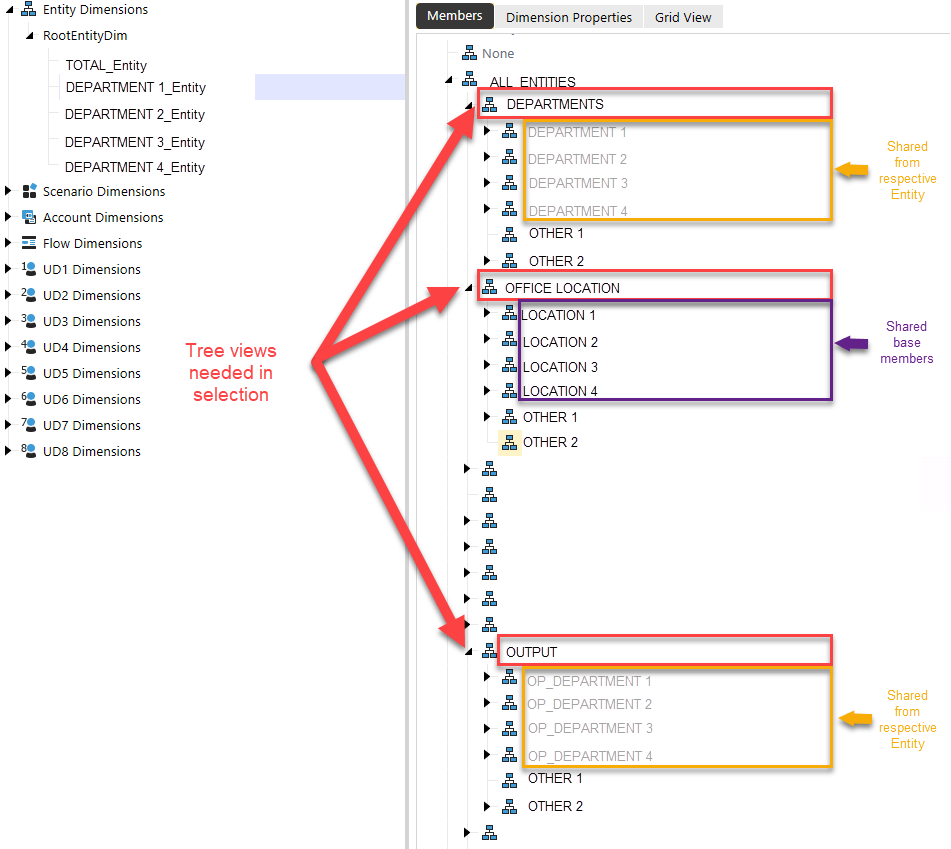Click the Members button
Viewport: 951px width, 849px height.
(454, 16)
